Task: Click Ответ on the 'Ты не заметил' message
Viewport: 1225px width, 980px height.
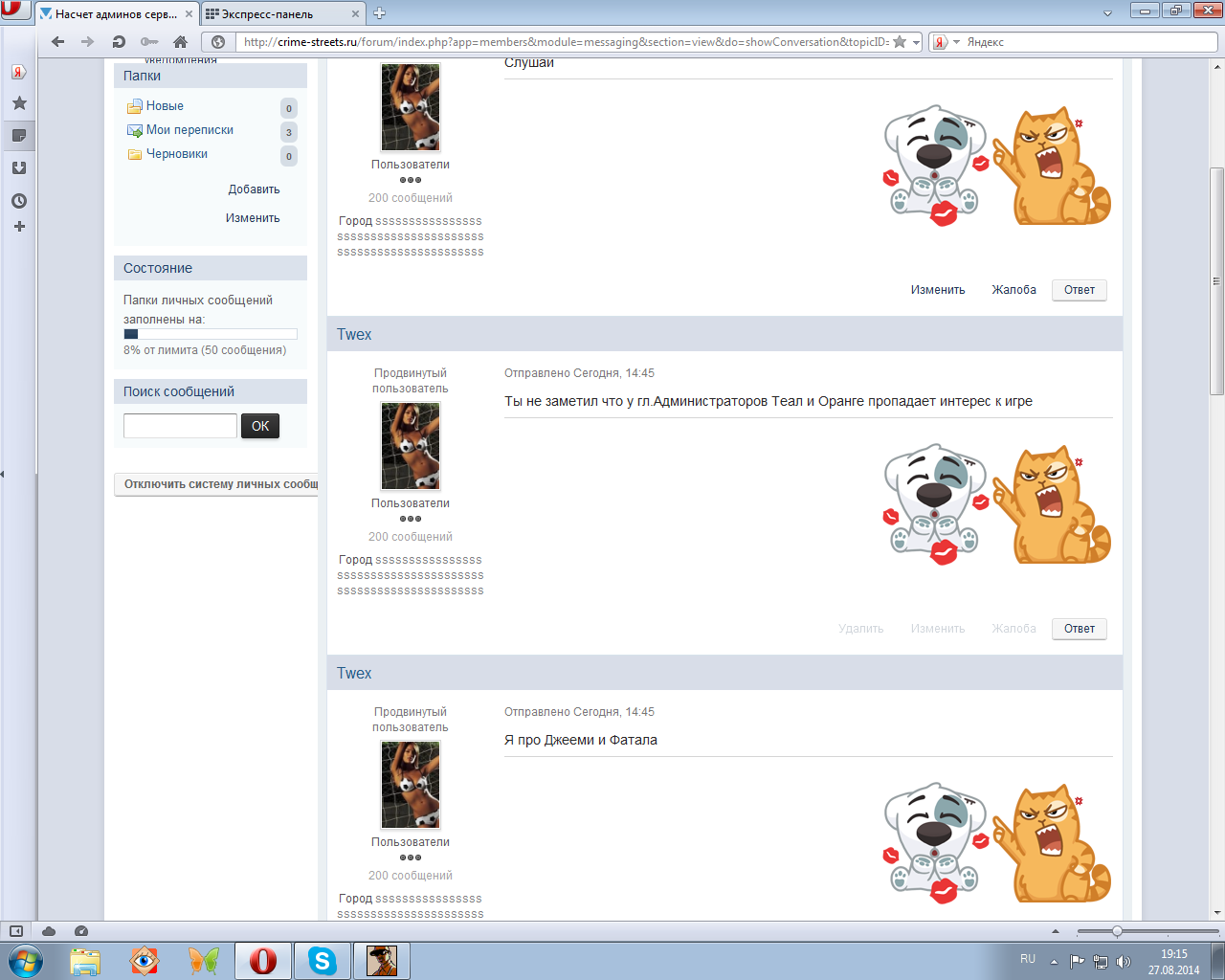Action: pyautogui.click(x=1080, y=629)
